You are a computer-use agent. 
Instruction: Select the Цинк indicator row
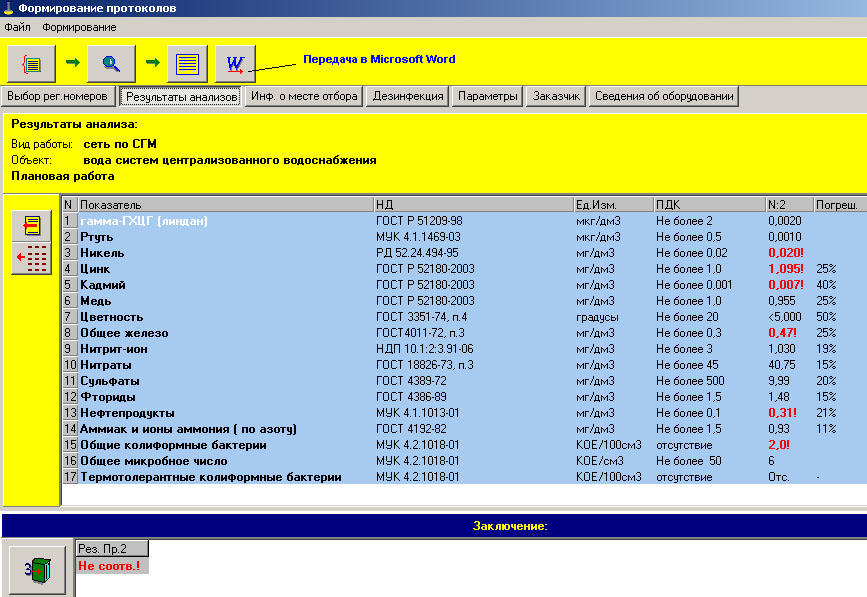tap(464, 269)
